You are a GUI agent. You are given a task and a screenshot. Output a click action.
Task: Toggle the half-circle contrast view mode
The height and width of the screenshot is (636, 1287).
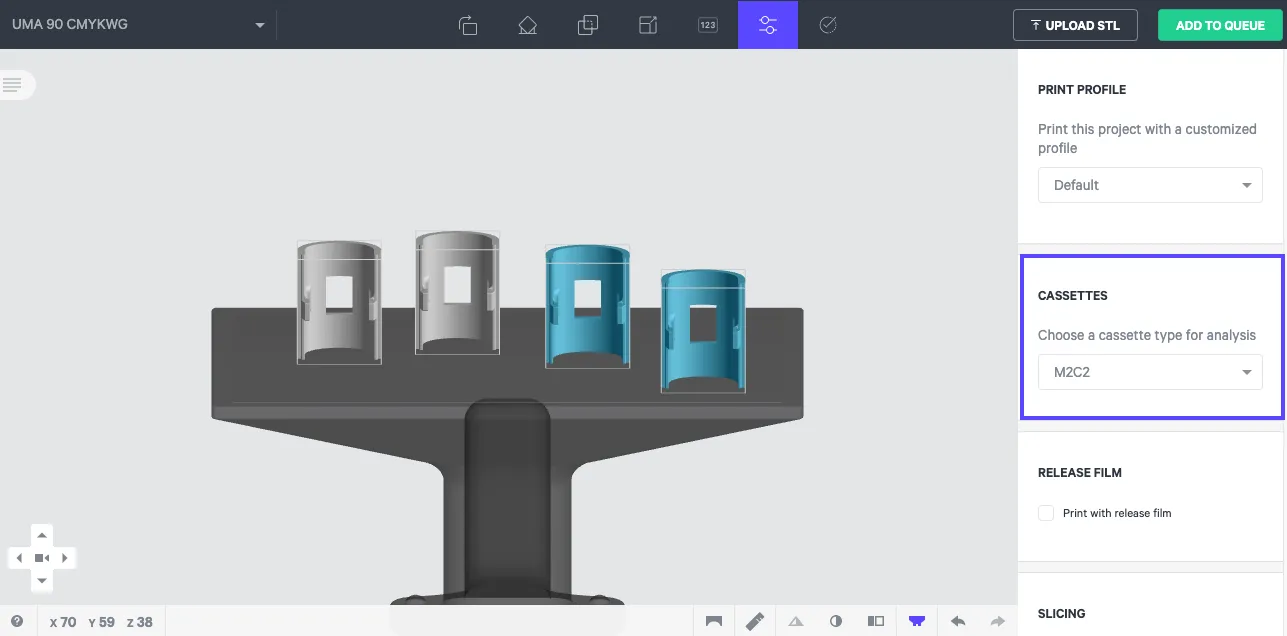coord(836,621)
